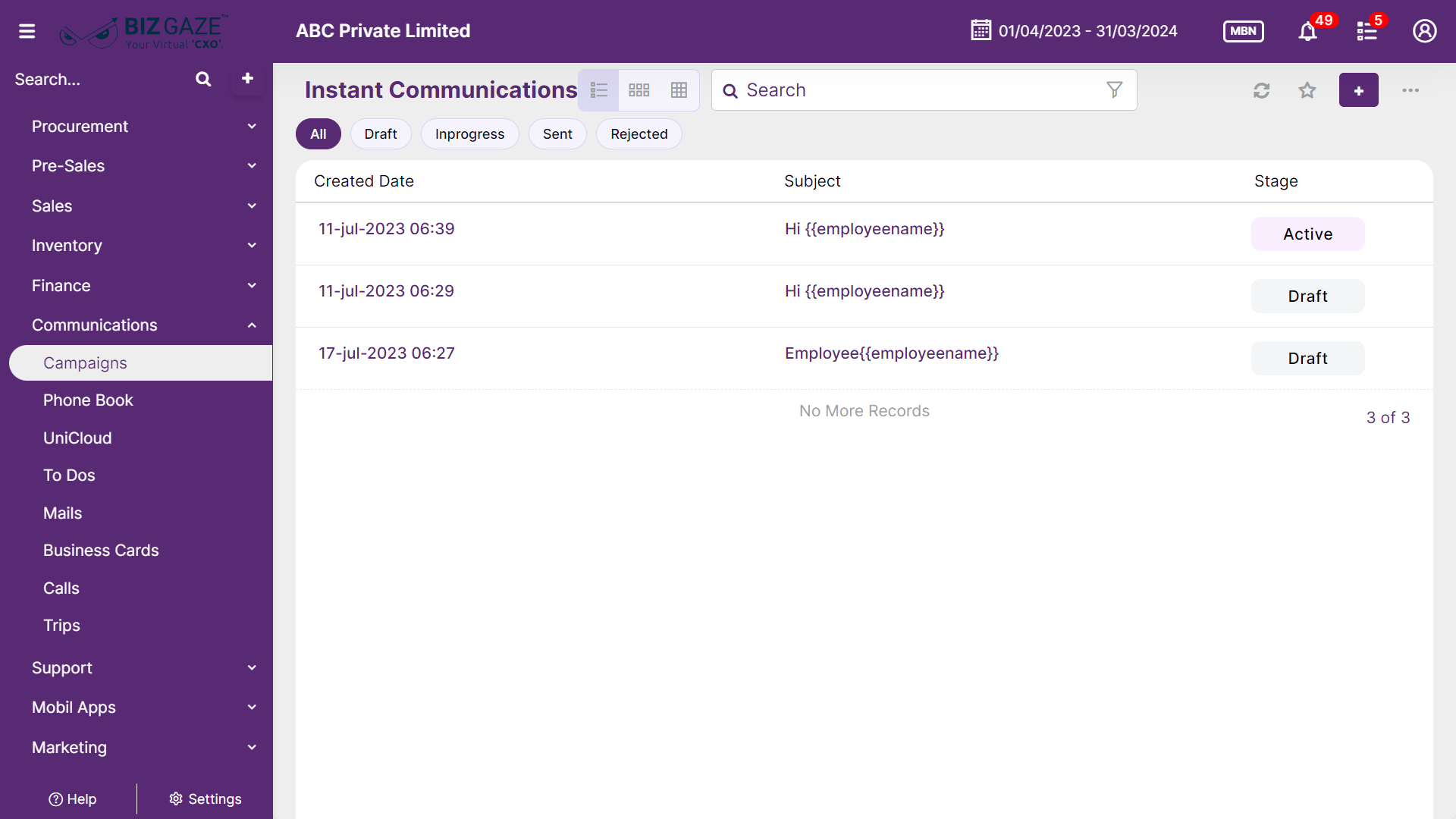
Task: Click the main Search input field
Action: click(x=924, y=90)
